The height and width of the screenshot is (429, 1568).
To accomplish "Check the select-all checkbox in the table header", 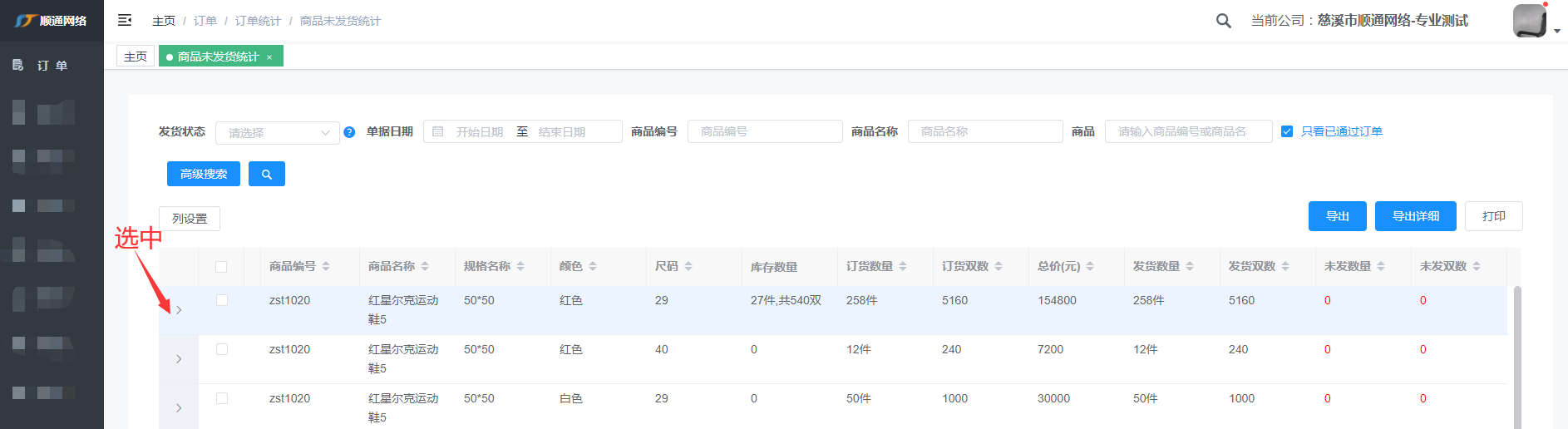I will tap(221, 267).
